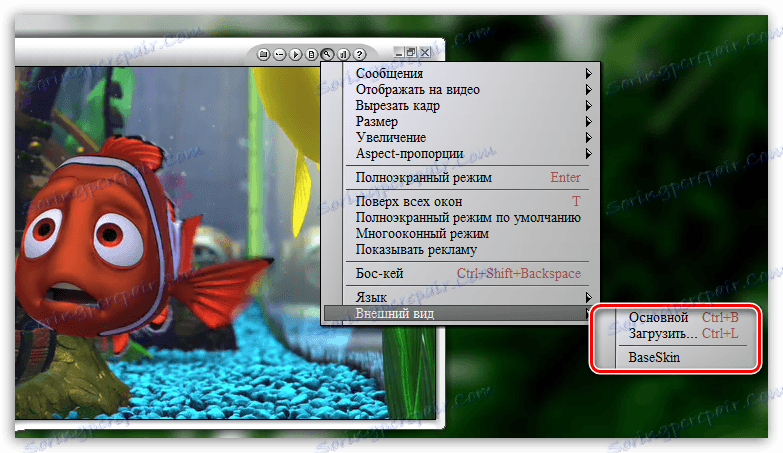
Task: Close the player window
Action: [x=425, y=52]
